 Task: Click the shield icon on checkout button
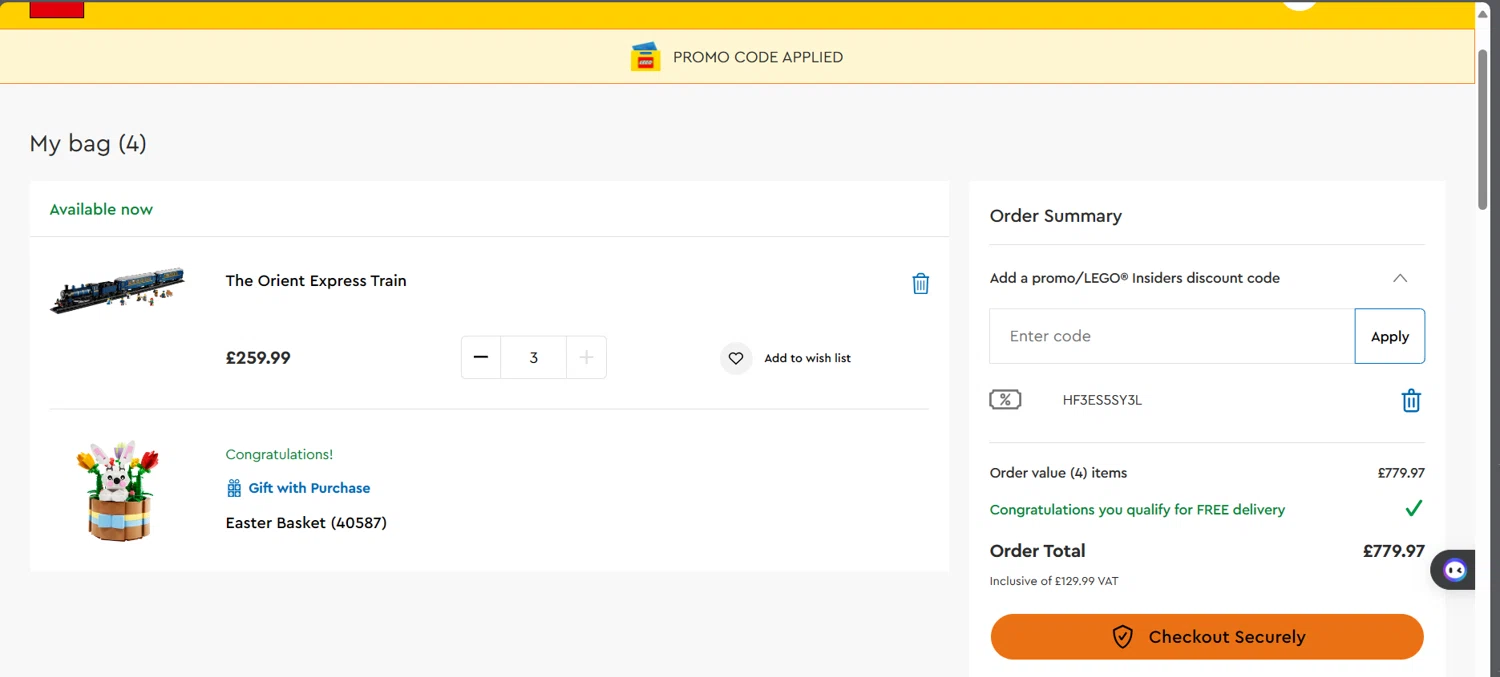click(x=1122, y=637)
